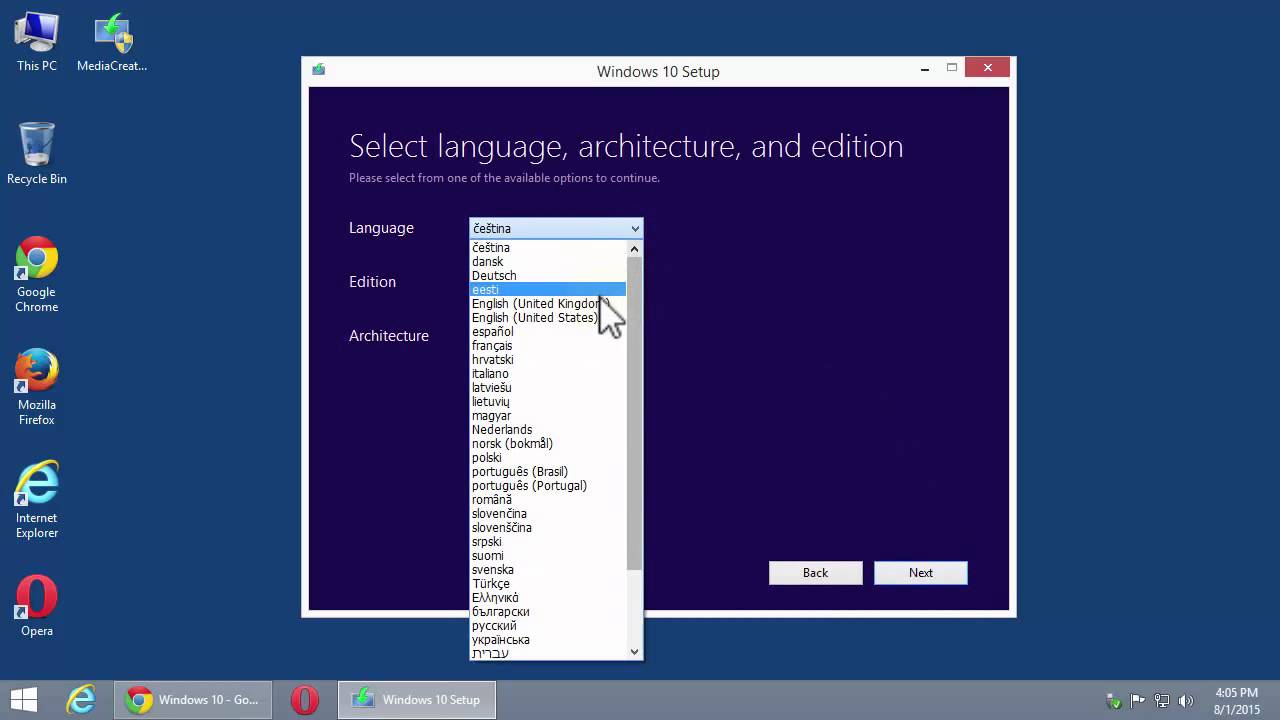The image size is (1280, 720).
Task: Choose українська in the list
Action: coord(548,639)
